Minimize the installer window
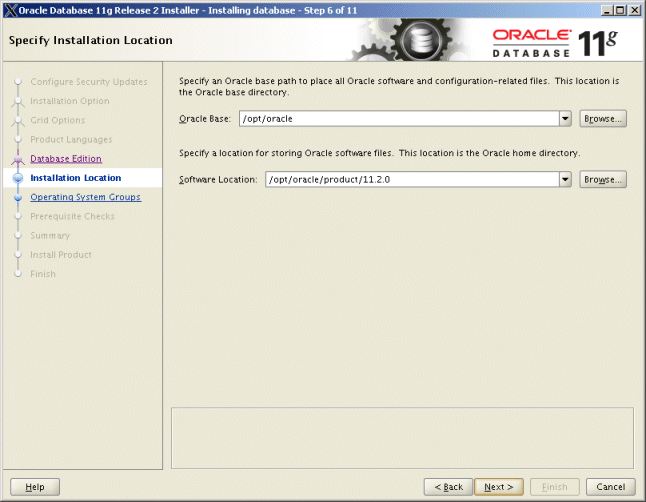Image resolution: width=646 pixels, height=502 pixels. click(x=606, y=10)
